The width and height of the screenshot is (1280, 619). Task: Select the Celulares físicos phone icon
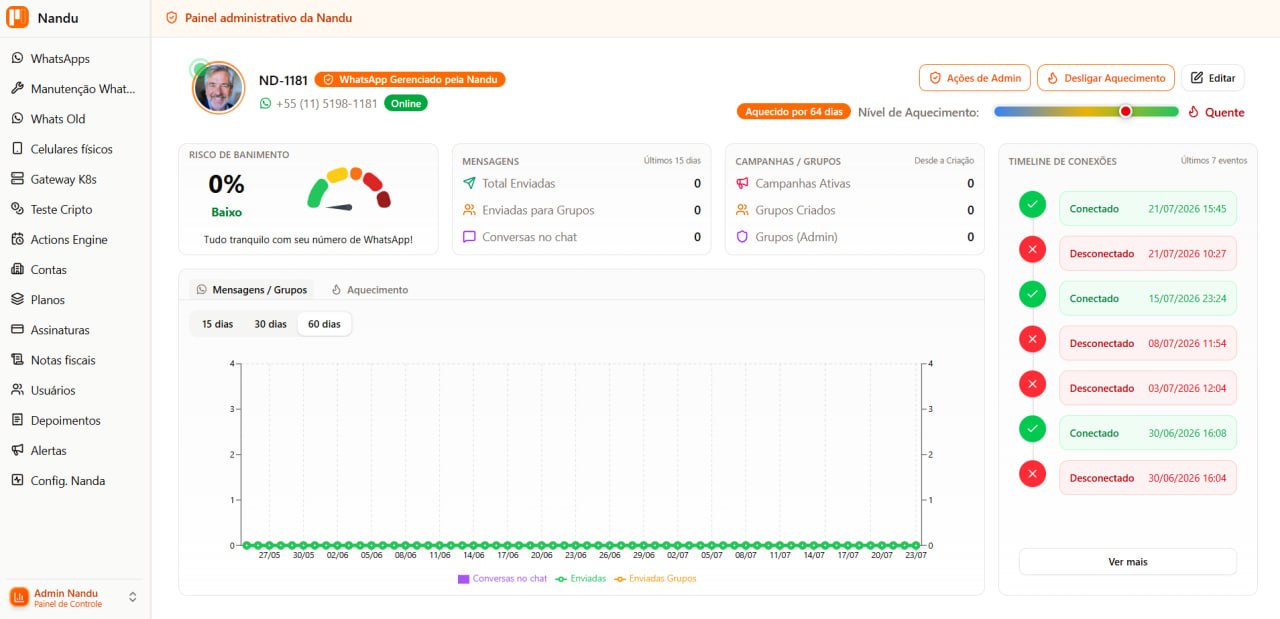click(x=17, y=149)
